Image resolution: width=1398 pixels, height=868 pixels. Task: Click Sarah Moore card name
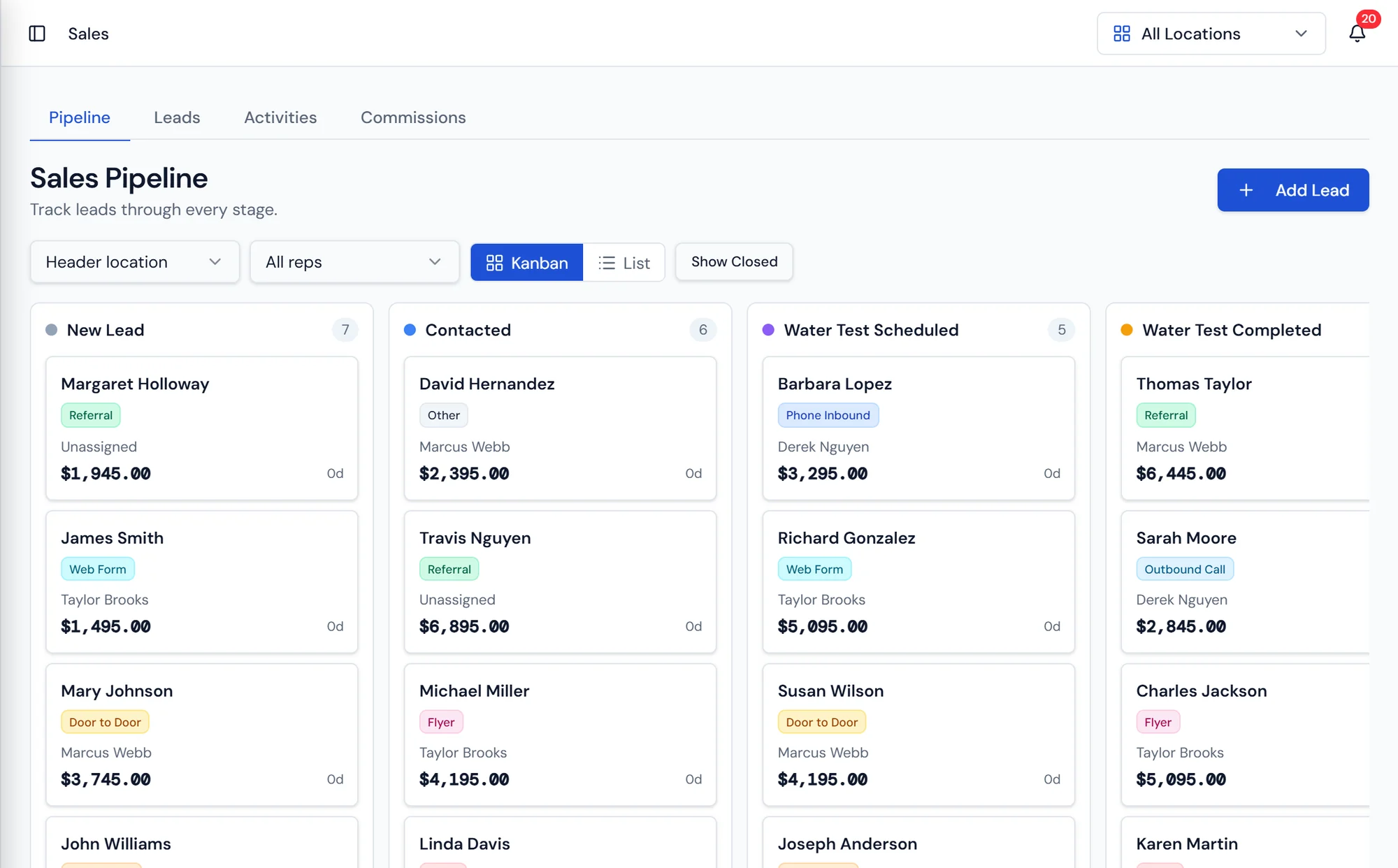click(1186, 538)
